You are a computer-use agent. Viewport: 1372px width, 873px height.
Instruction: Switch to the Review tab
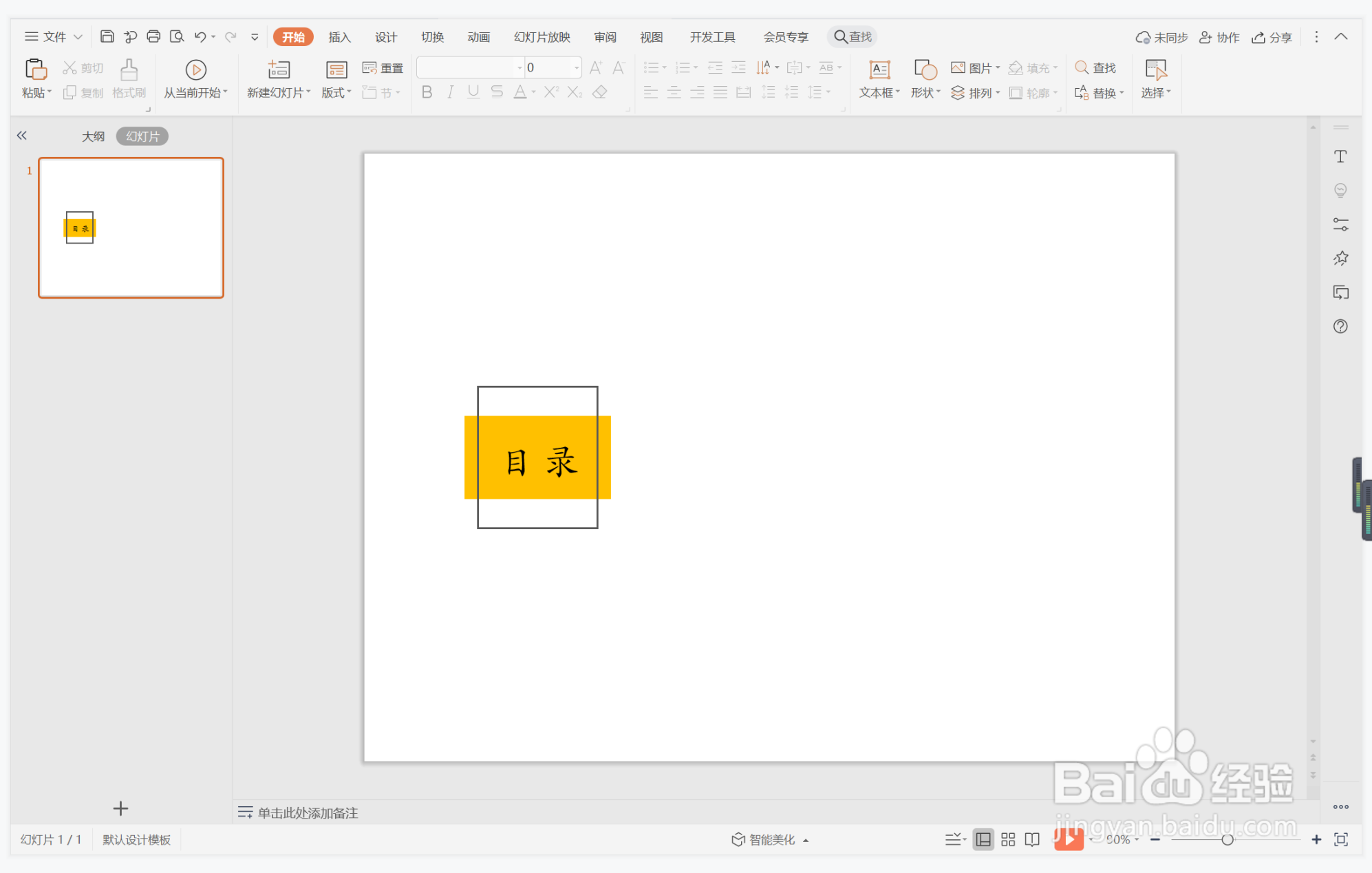(605, 37)
